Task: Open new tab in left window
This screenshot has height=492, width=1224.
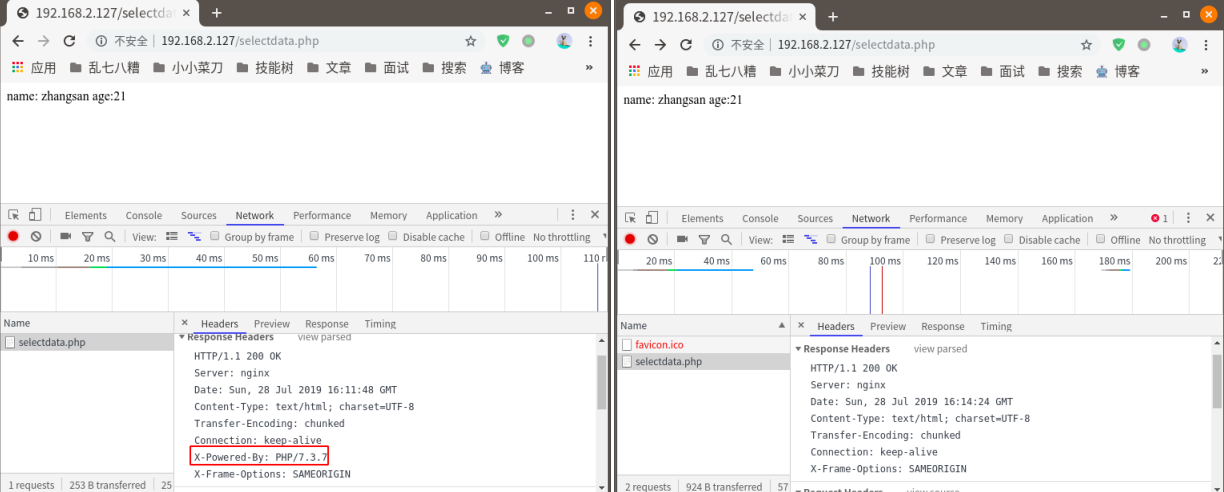Action: (215, 12)
